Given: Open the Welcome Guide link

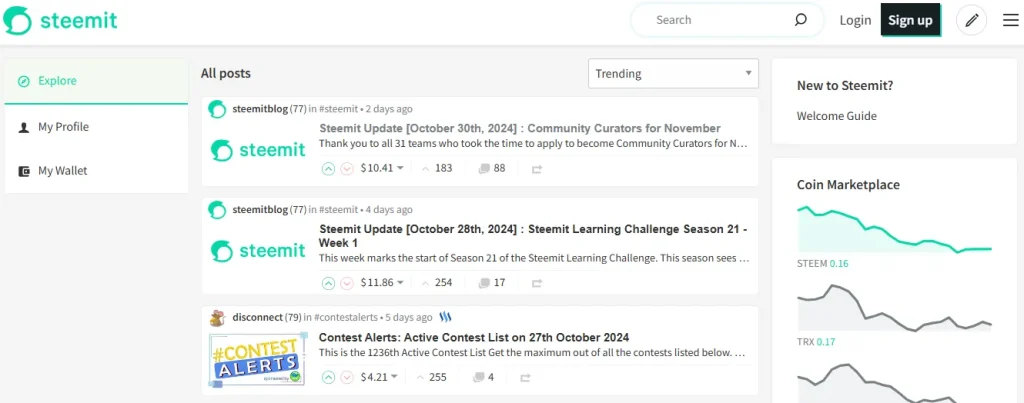Looking at the screenshot, I should [x=837, y=116].
